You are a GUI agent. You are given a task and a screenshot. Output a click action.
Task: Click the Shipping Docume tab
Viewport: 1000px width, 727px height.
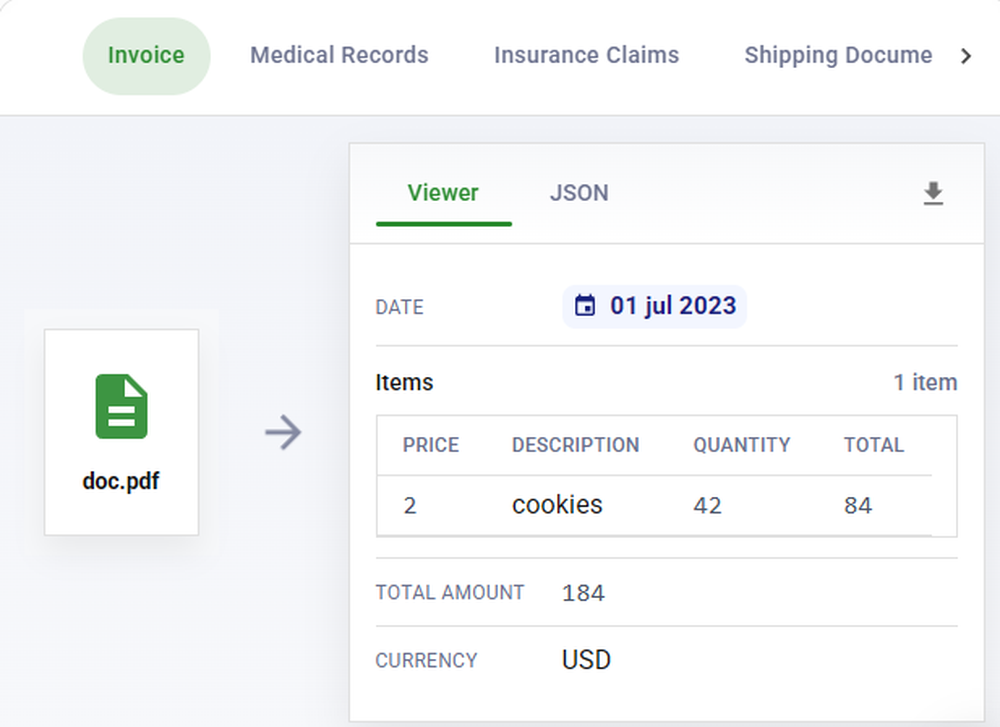[x=838, y=55]
